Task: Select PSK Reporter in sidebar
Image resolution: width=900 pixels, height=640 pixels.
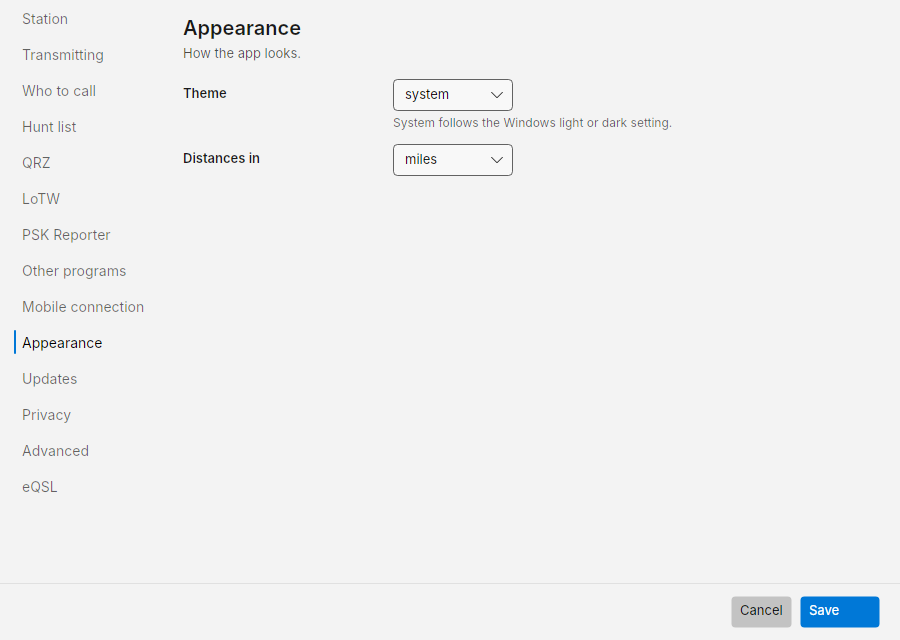Action: (66, 235)
